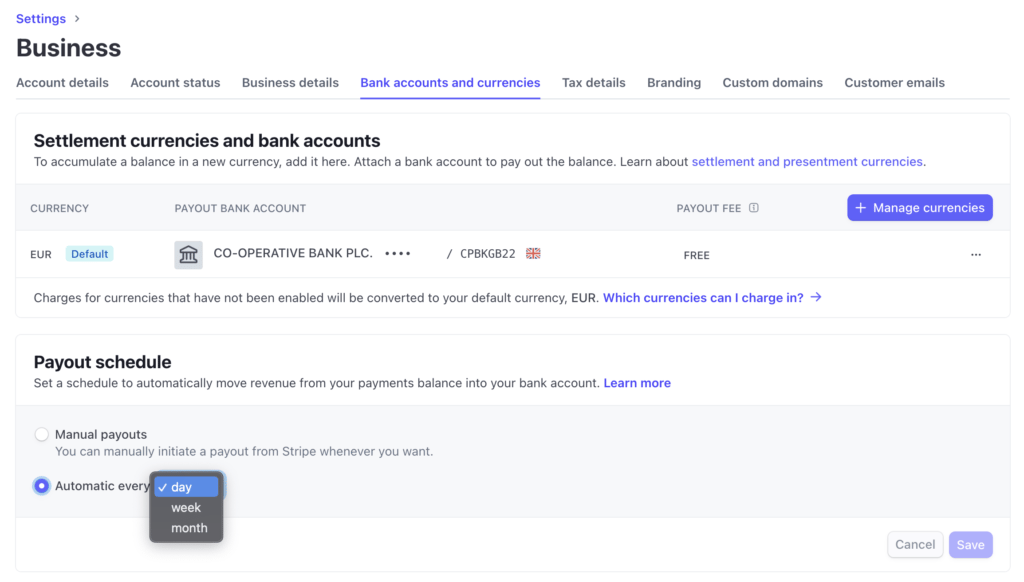Open the Branding tab
The height and width of the screenshot is (582, 1024).
coord(674,83)
